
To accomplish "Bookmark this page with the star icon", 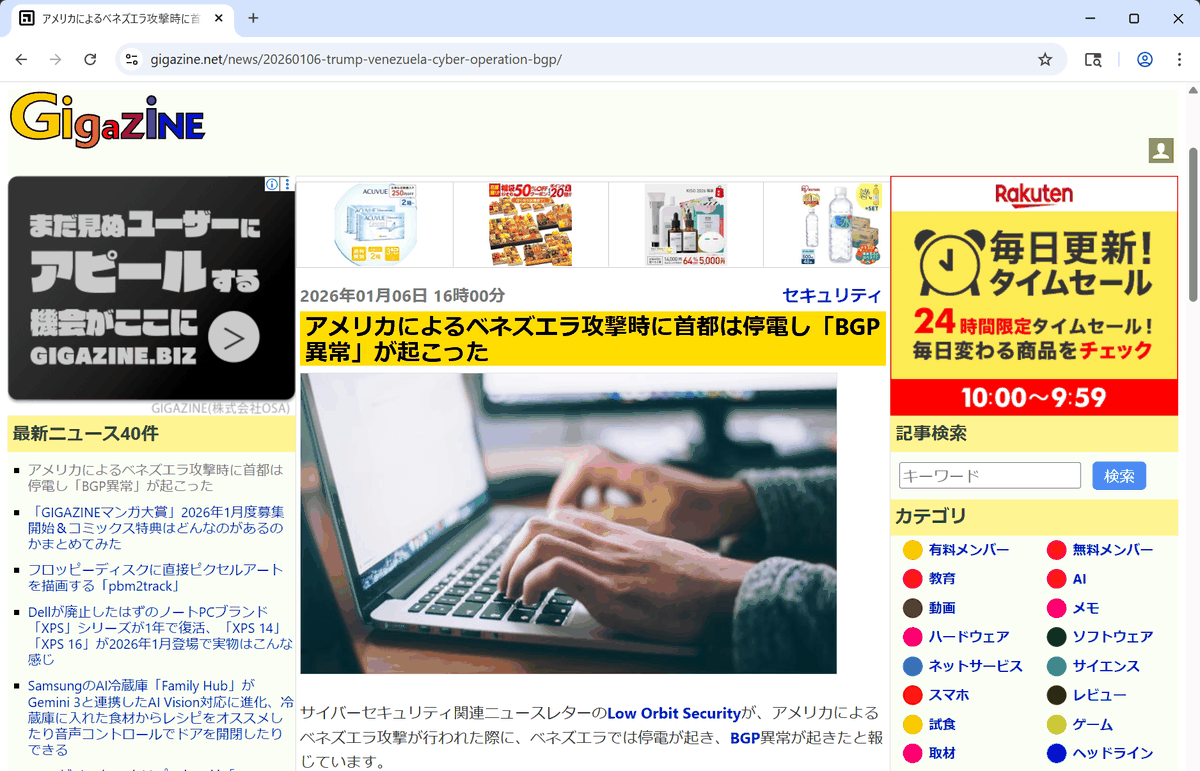I will tap(1045, 59).
